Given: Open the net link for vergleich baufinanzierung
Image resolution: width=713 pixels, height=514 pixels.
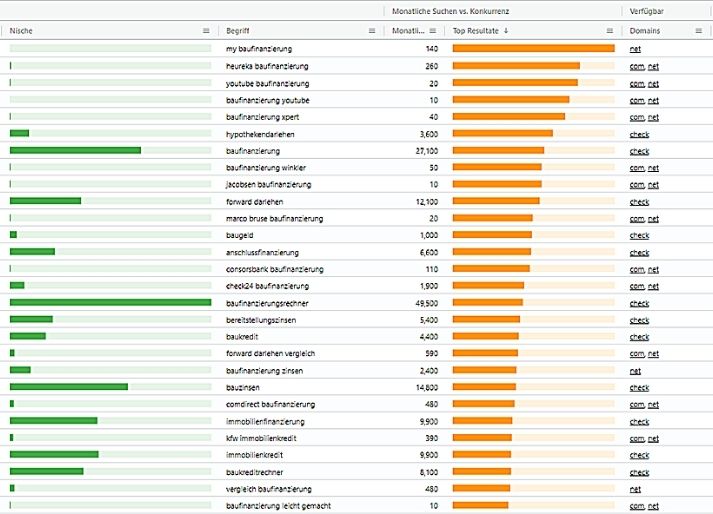Looking at the screenshot, I should (x=635, y=490).
